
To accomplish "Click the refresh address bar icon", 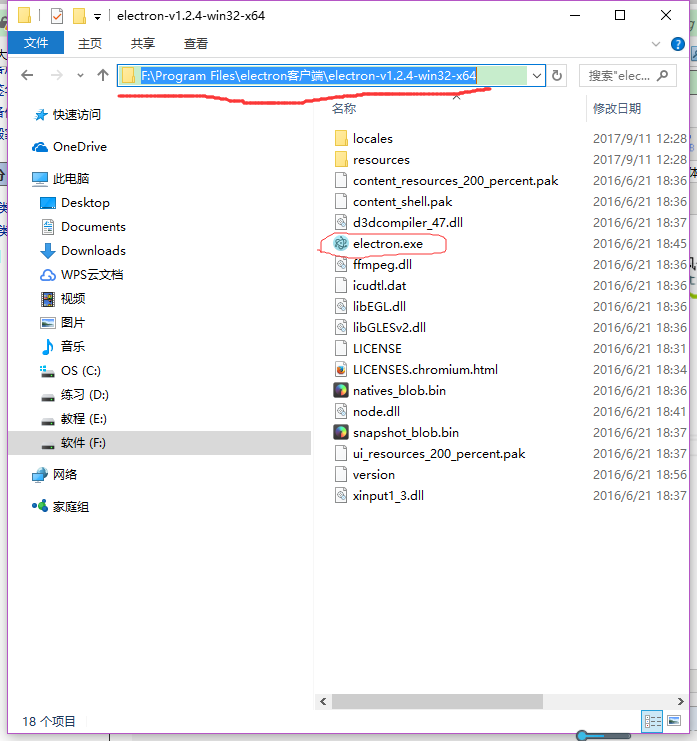I will point(557,76).
